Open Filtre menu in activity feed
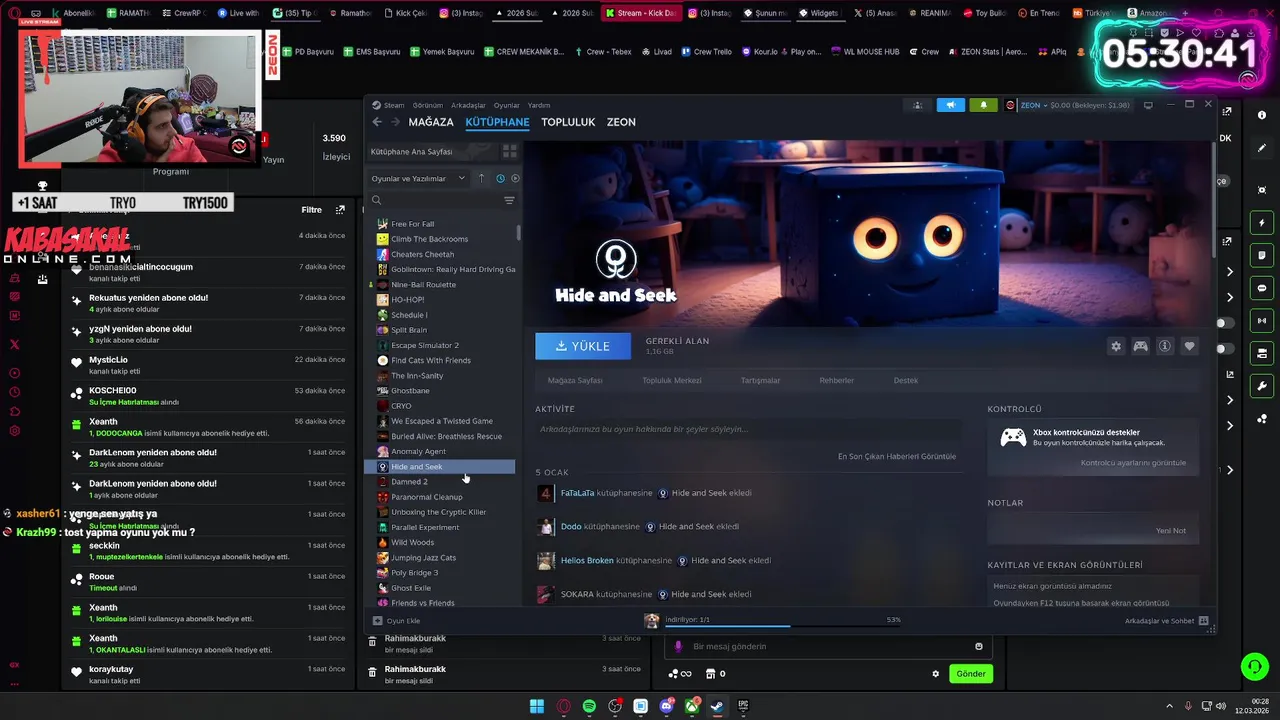Screen dimensions: 1280x720 click(312, 210)
